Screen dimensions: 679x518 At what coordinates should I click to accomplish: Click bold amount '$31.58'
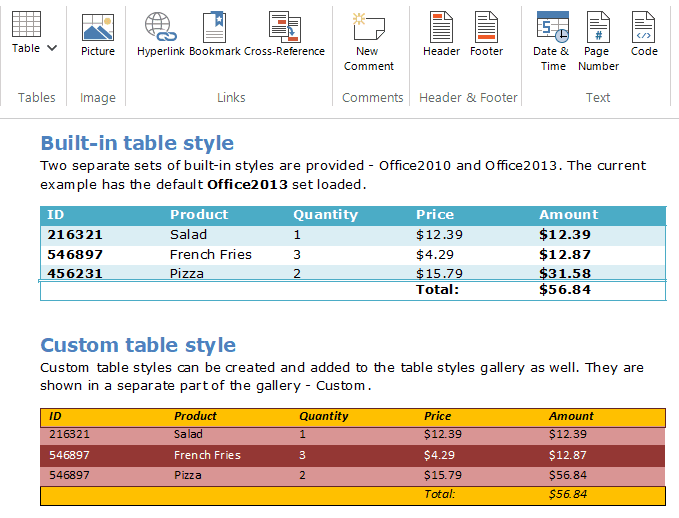[x=565, y=274]
